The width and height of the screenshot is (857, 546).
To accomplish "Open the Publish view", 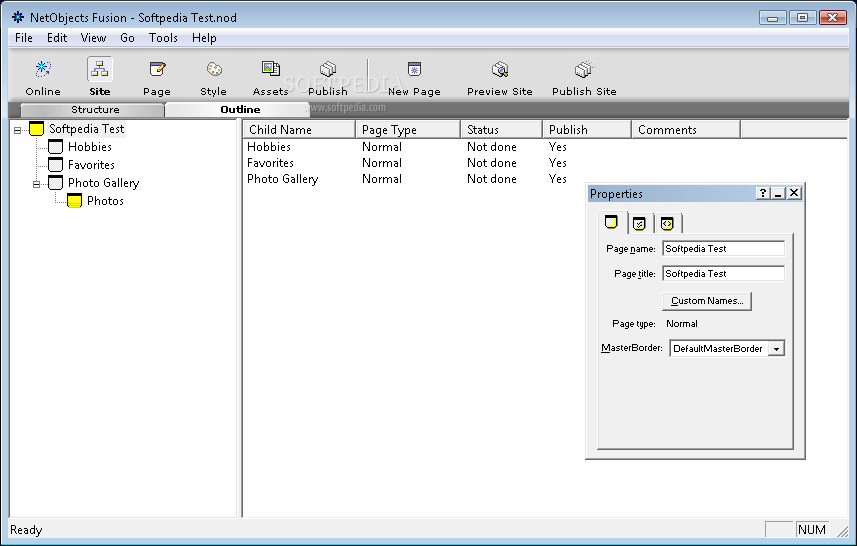I will click(x=328, y=78).
